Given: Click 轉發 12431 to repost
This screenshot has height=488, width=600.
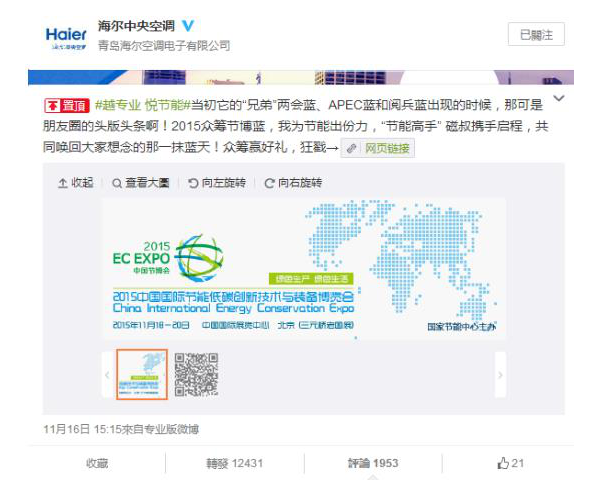Looking at the screenshot, I should tap(235, 463).
